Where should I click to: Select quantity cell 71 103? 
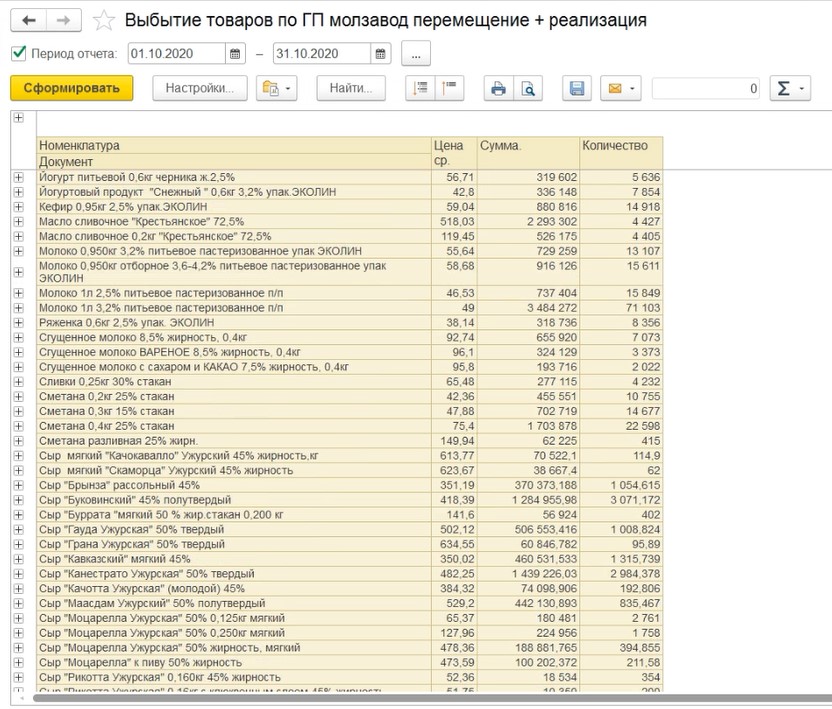click(621, 308)
